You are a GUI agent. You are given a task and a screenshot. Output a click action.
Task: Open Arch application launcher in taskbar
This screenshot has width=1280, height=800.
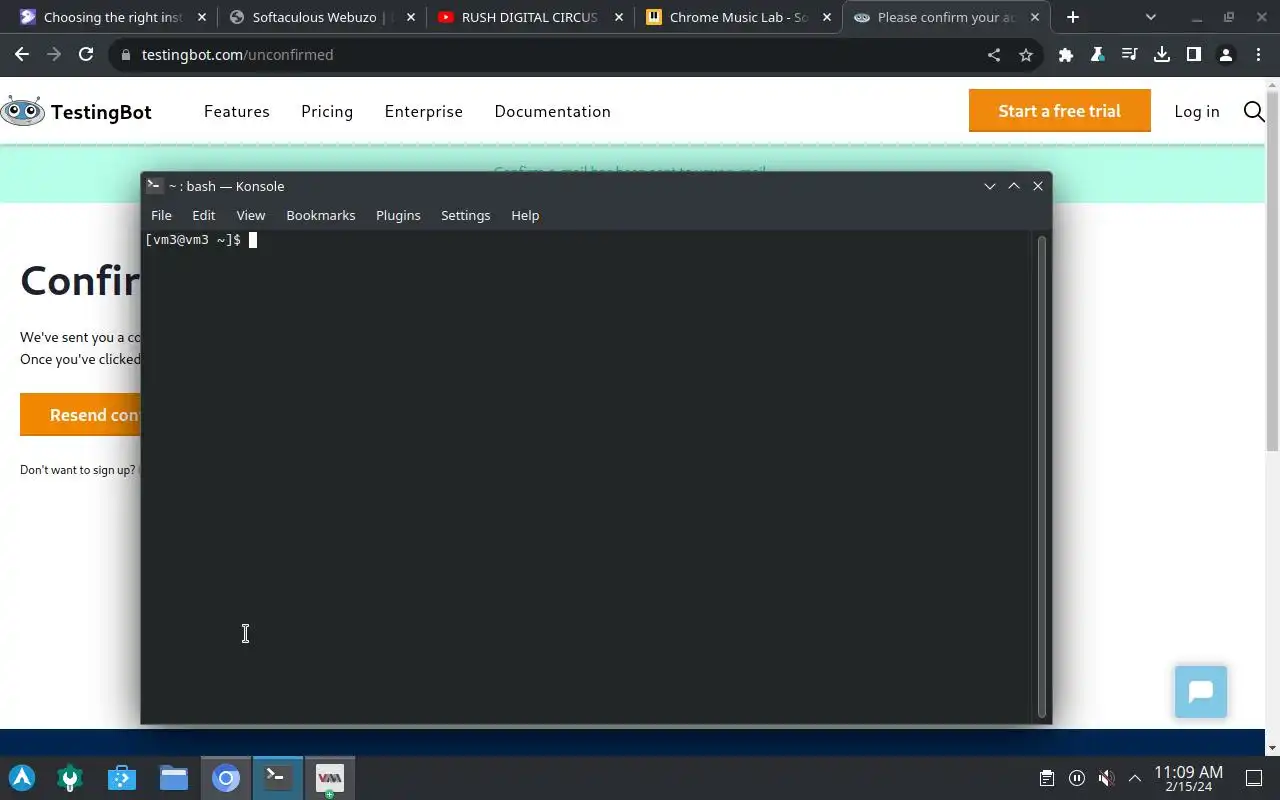pyautogui.click(x=22, y=778)
